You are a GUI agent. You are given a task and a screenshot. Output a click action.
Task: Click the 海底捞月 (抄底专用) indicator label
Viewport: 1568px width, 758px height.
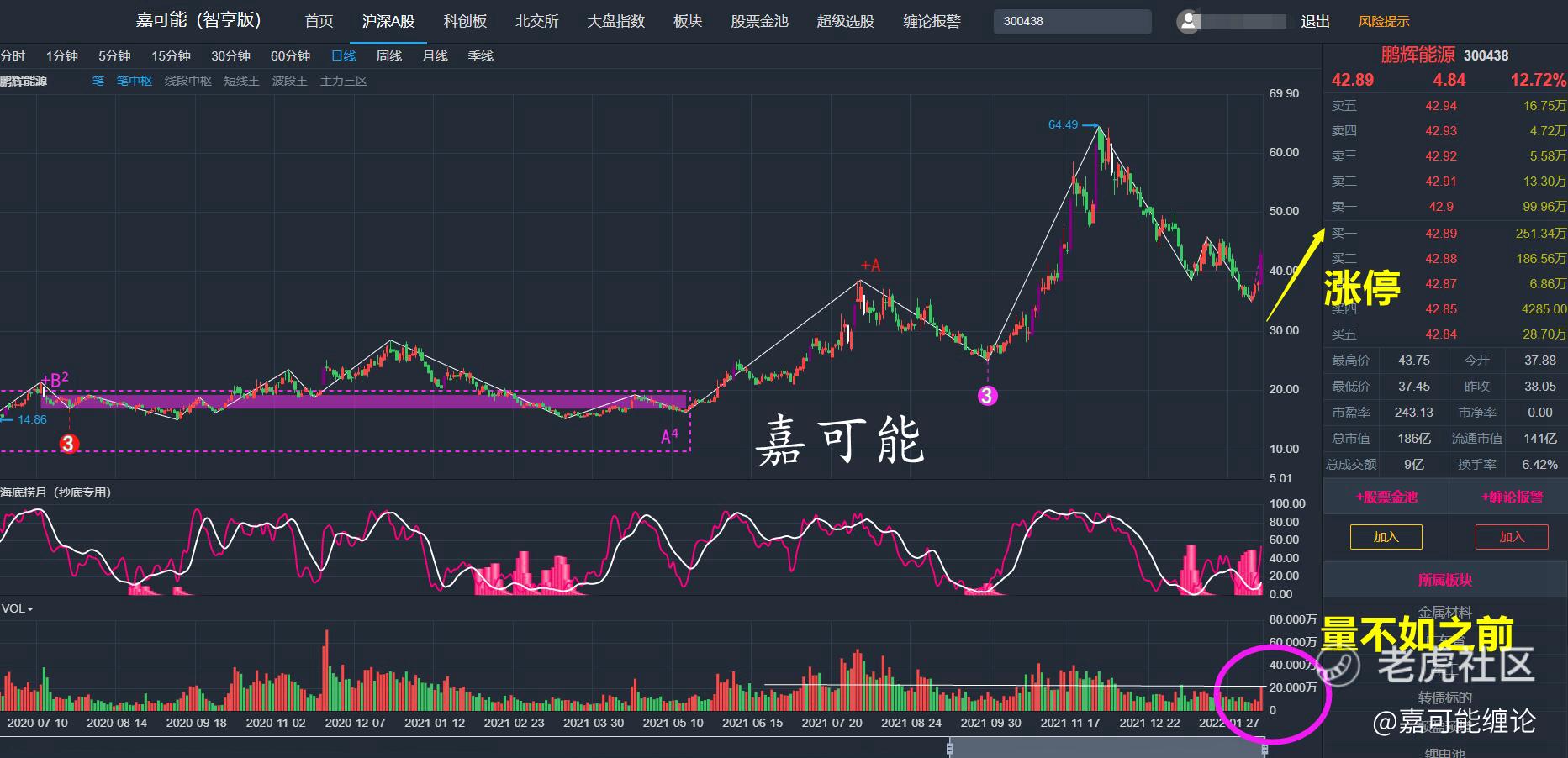(55, 492)
